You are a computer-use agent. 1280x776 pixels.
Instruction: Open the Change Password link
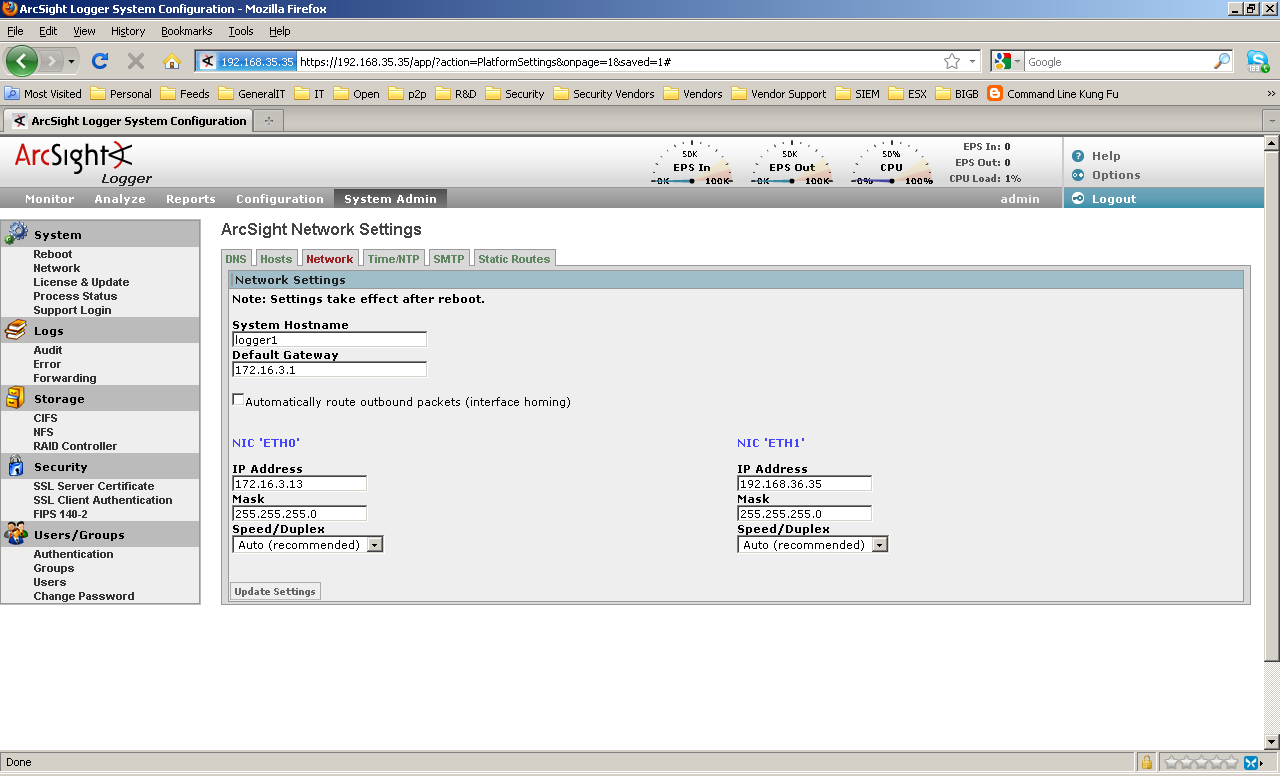(84, 596)
